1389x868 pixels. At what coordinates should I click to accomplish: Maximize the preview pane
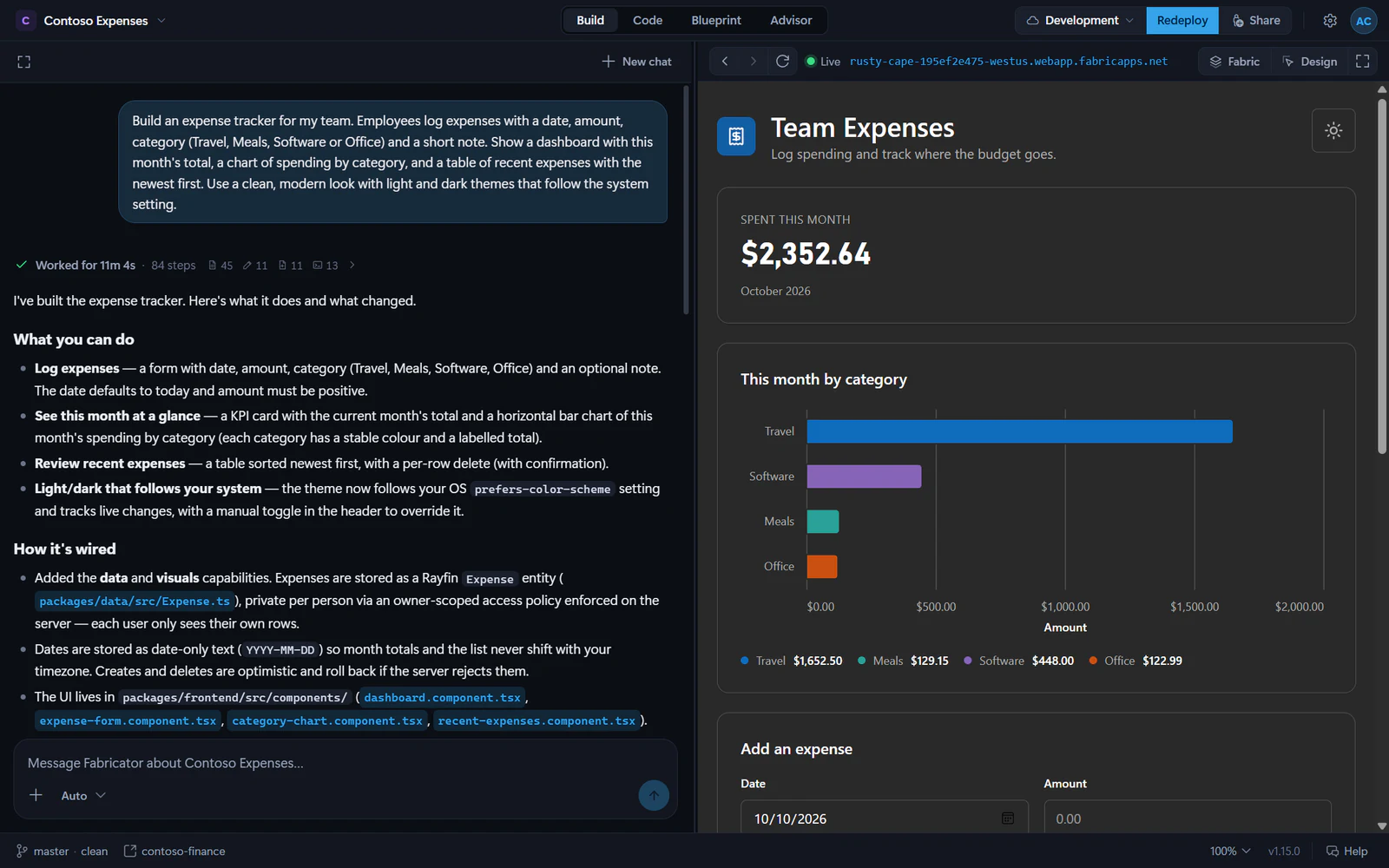coord(1363,62)
